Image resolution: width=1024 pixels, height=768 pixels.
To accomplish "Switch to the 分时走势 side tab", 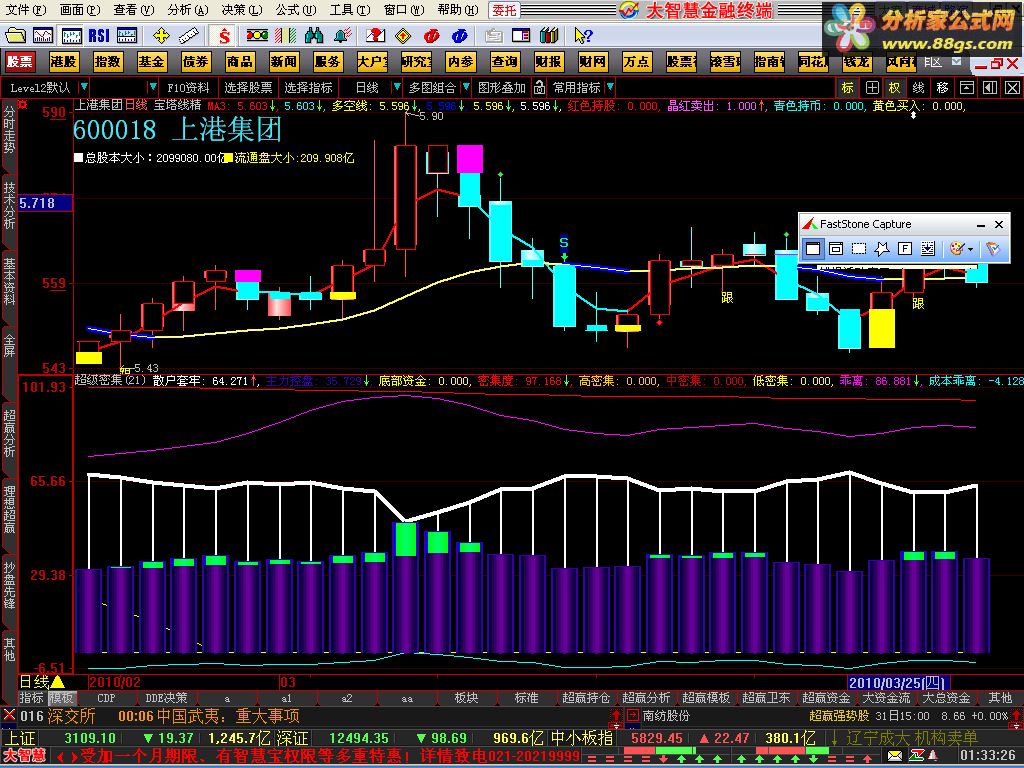I will pyautogui.click(x=9, y=130).
